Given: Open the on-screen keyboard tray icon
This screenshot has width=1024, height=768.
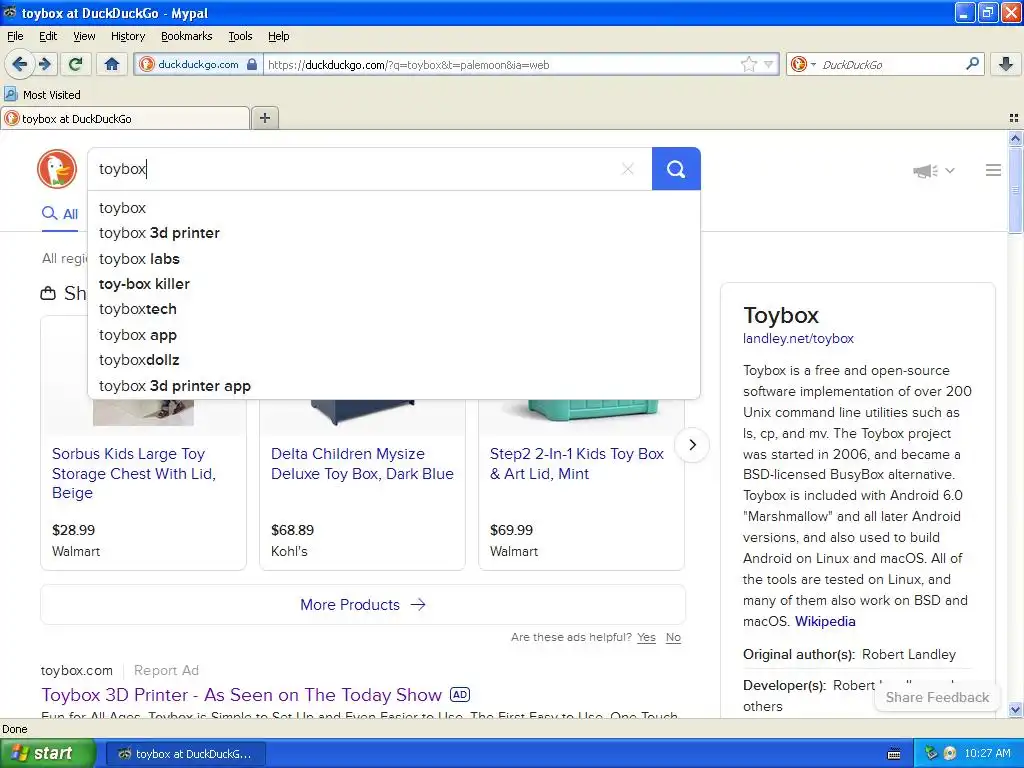Looking at the screenshot, I should click(x=894, y=754).
